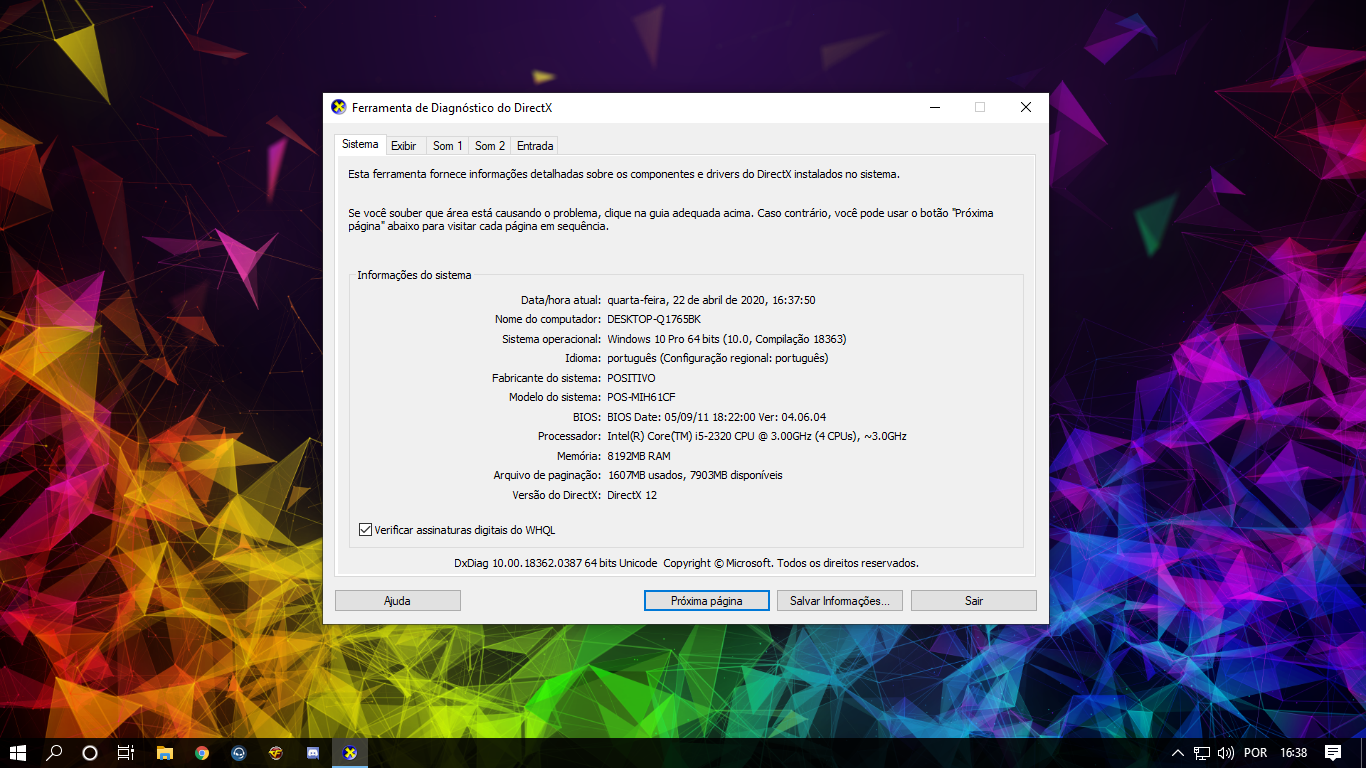This screenshot has height=768, width=1366.
Task: Click the Memória label
Action: 578,456
